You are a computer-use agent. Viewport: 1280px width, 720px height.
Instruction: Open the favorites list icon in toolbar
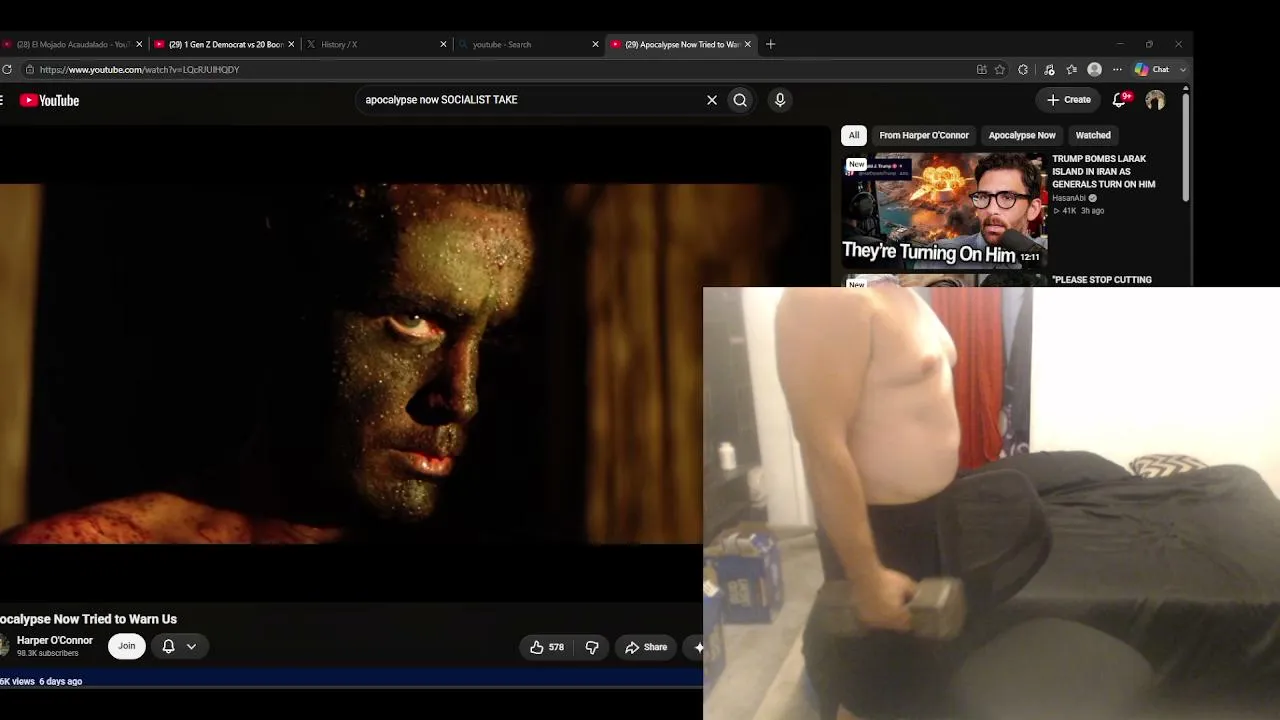1072,70
